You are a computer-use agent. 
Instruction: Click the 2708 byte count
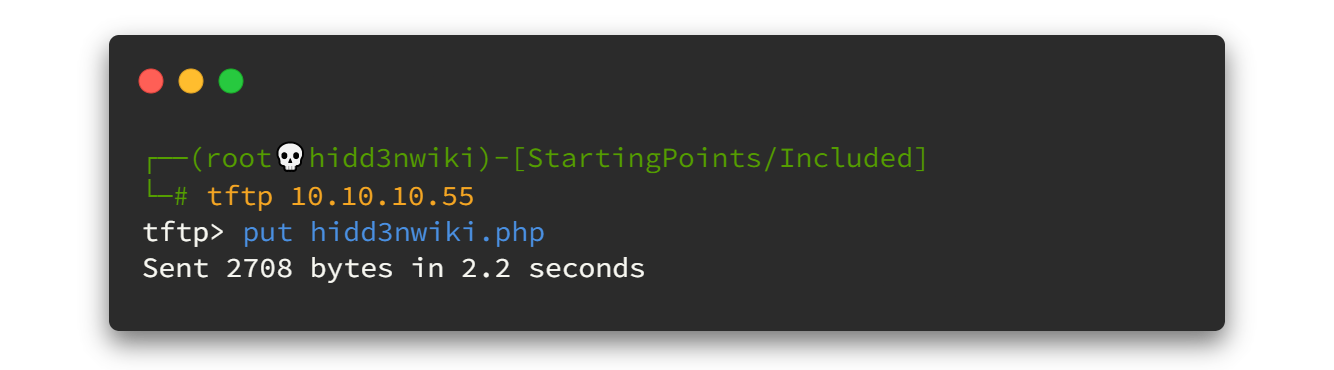coord(258,269)
